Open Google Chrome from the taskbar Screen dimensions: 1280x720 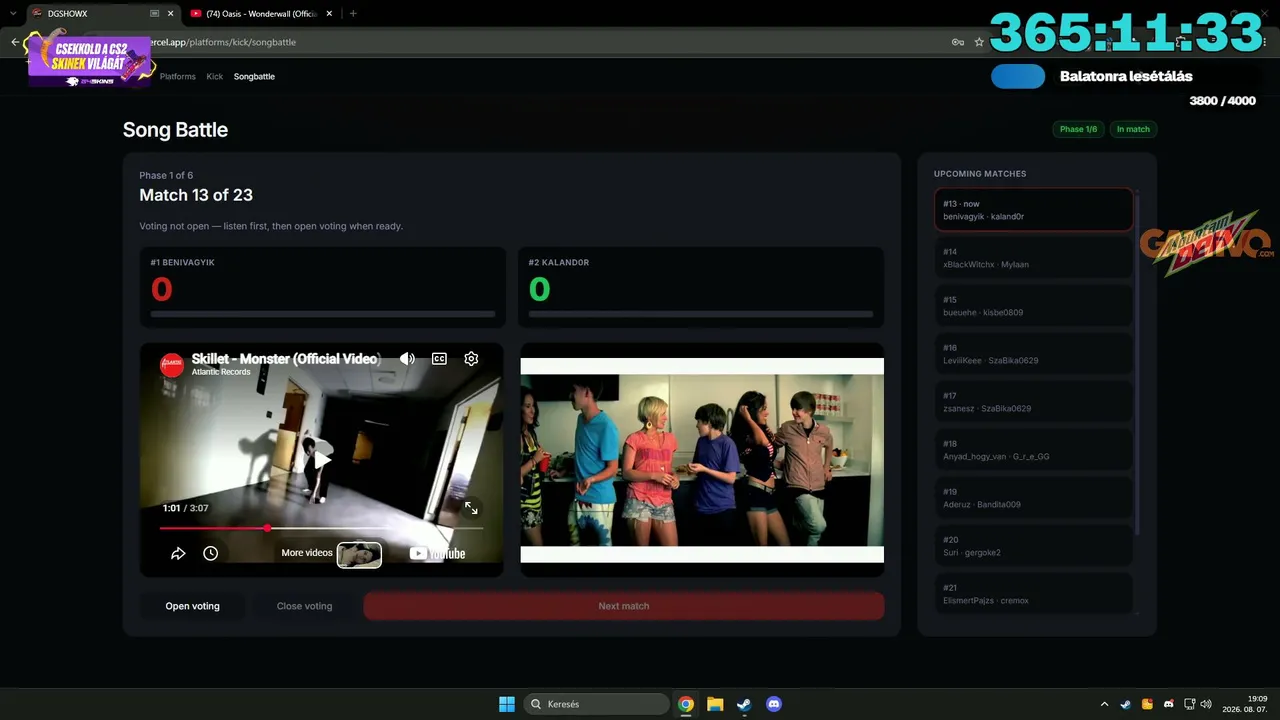click(x=686, y=704)
